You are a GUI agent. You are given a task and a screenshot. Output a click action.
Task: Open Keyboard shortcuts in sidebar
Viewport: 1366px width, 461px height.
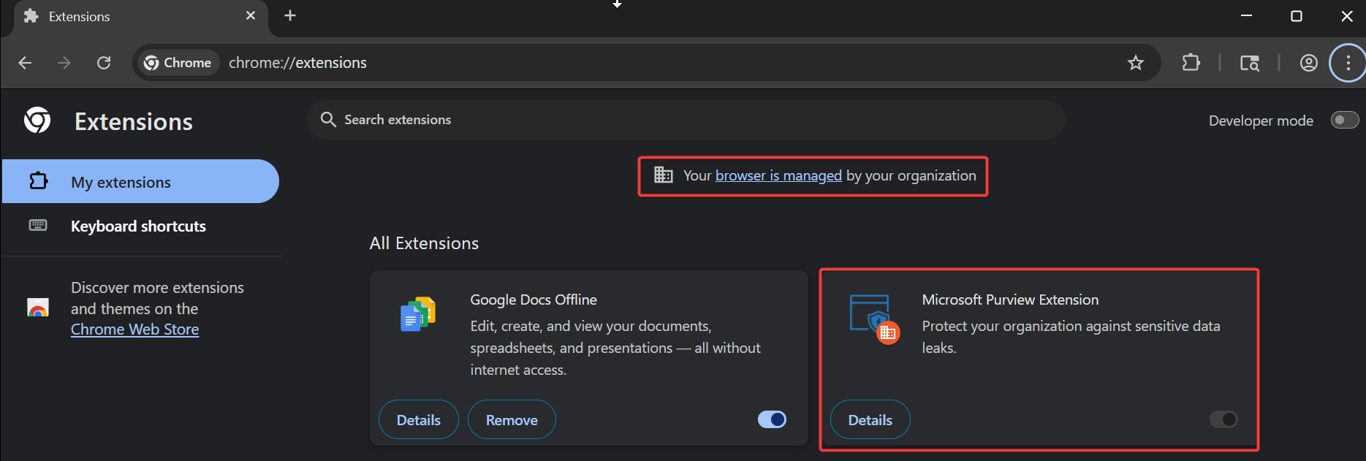pyautogui.click(x=140, y=226)
